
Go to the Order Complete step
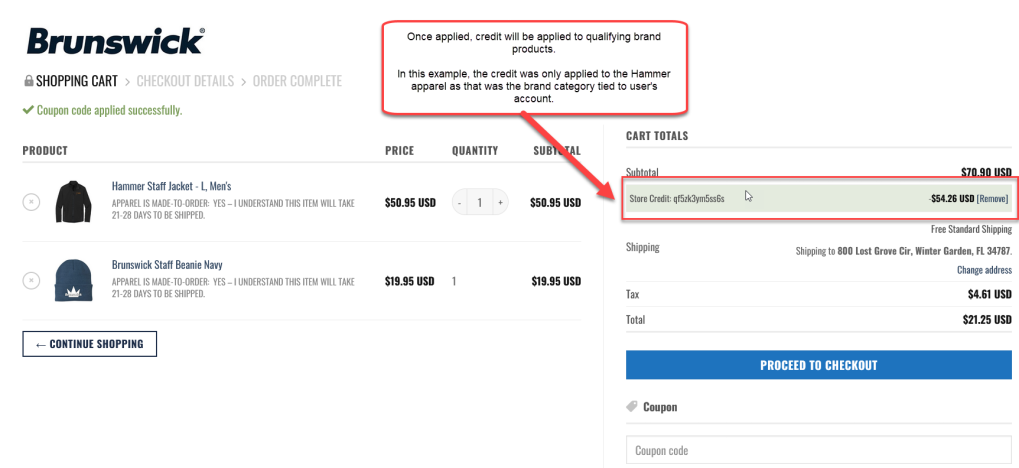[297, 81]
